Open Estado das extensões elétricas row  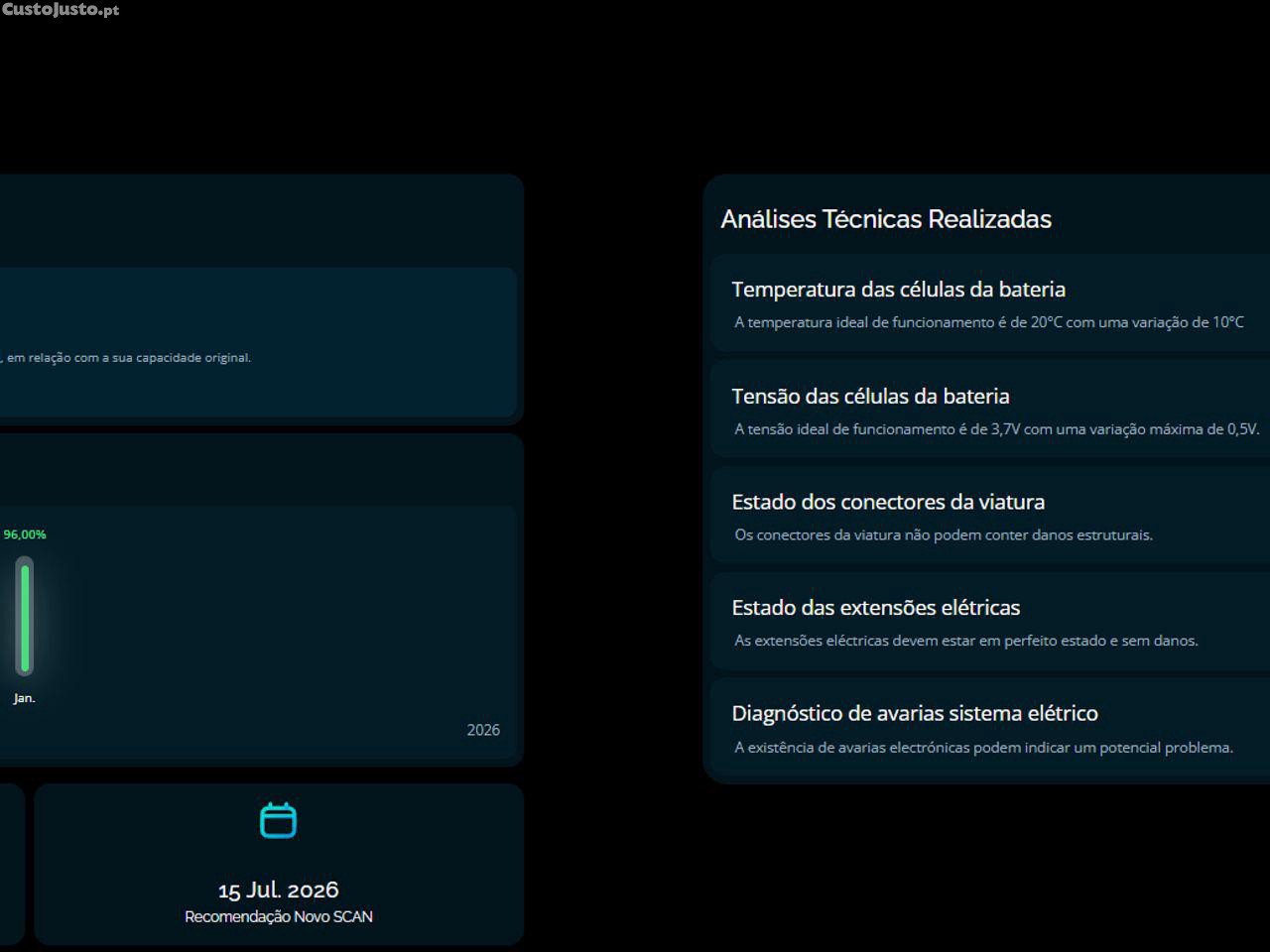coord(875,607)
